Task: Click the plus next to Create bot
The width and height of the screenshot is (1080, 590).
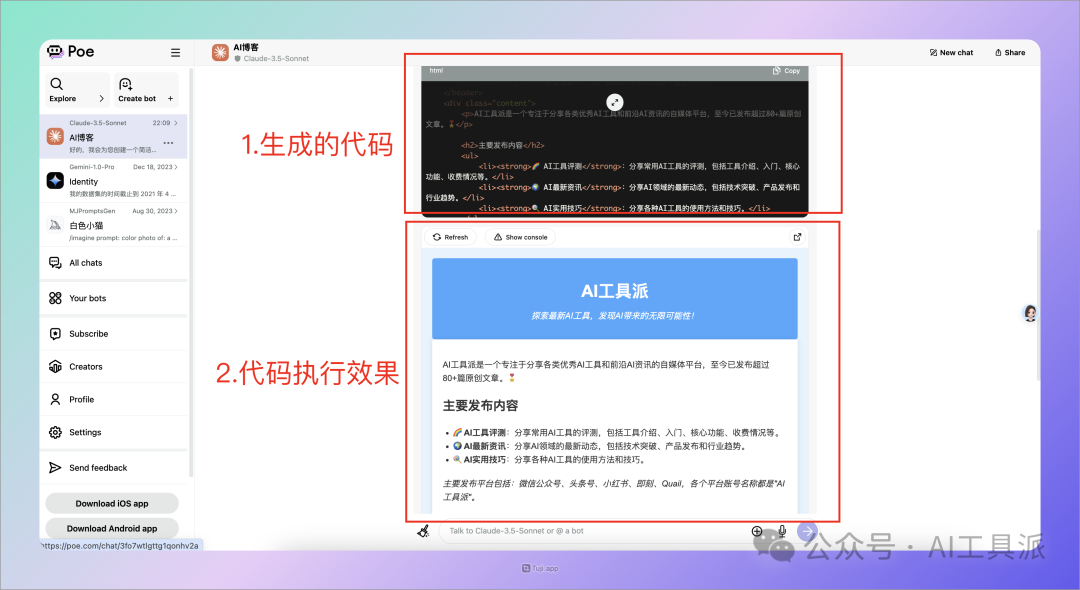Action: click(170, 98)
